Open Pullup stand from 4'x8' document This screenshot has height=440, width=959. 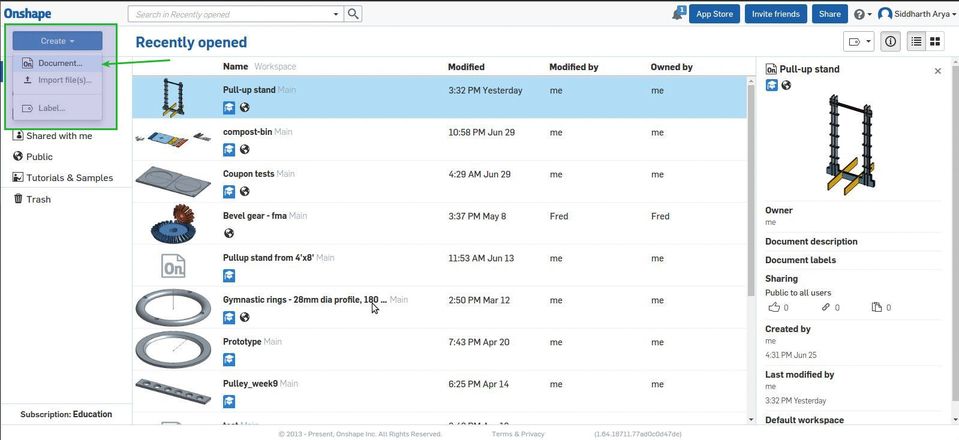coord(268,258)
